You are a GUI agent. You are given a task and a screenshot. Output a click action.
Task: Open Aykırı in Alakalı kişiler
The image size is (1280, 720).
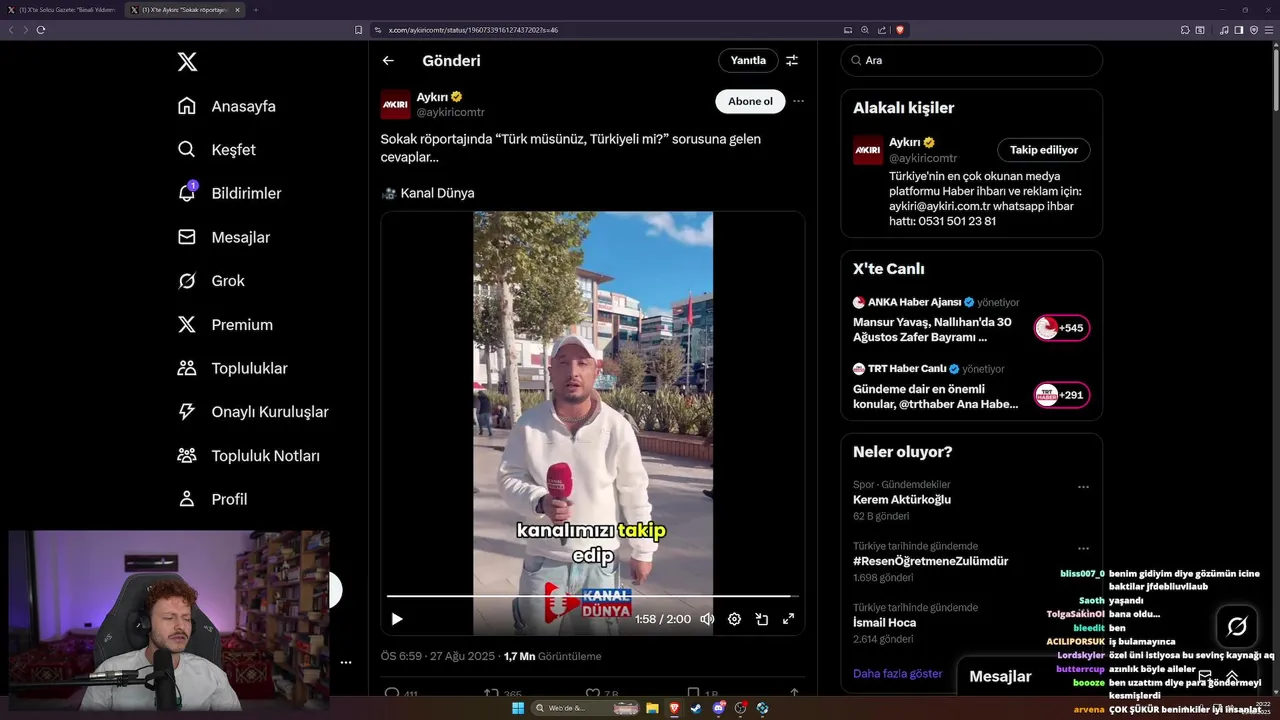click(903, 142)
